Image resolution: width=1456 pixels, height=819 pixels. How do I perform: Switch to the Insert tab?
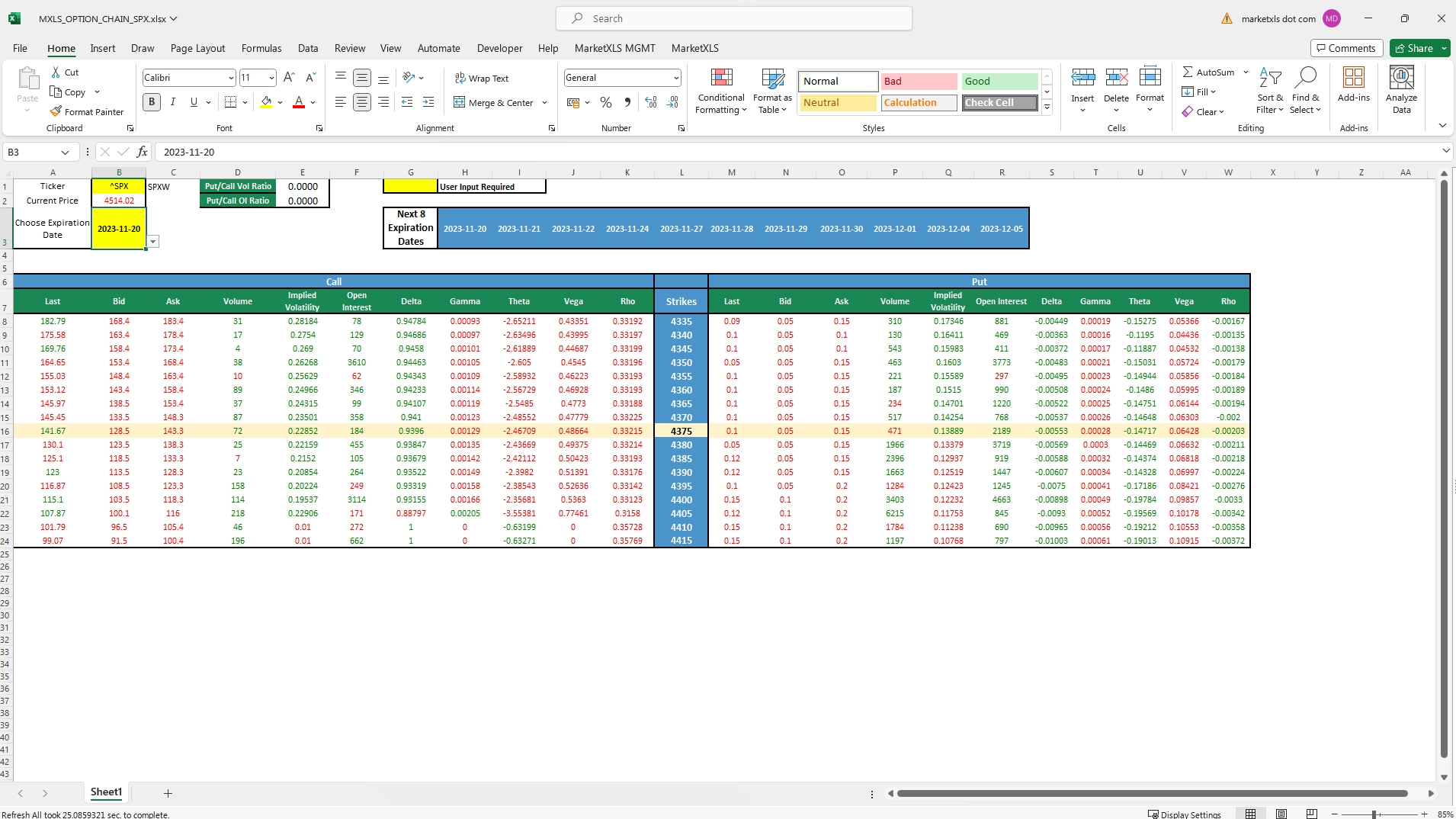click(x=103, y=48)
